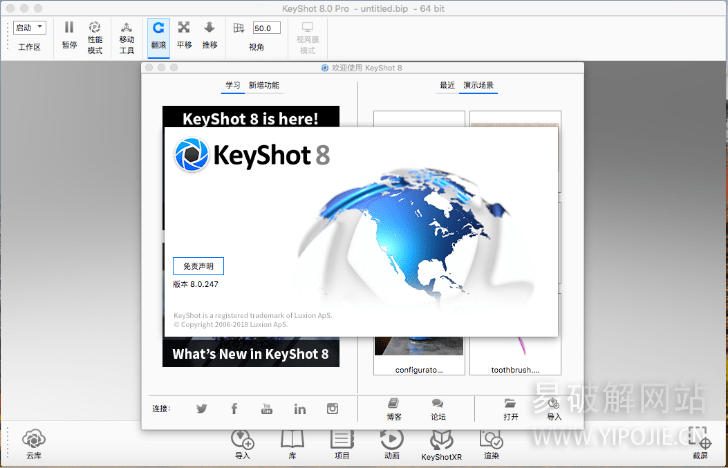
Task: Click the KeyShot 8 is here banner
Action: tap(251, 117)
